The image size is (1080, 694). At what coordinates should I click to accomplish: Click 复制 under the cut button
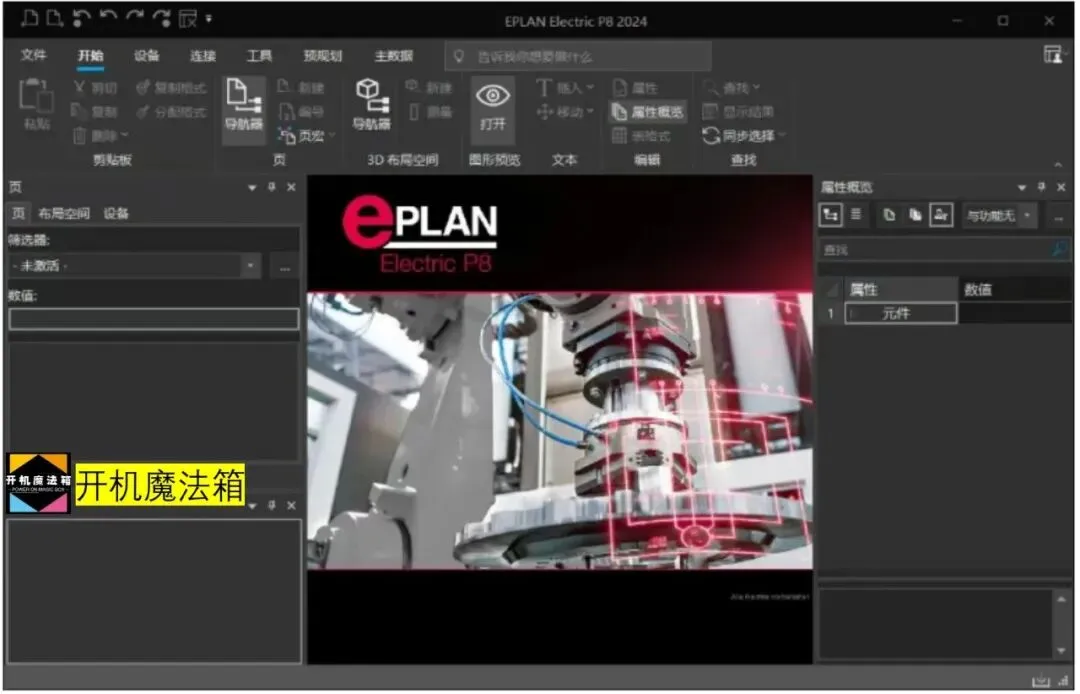tap(96, 112)
